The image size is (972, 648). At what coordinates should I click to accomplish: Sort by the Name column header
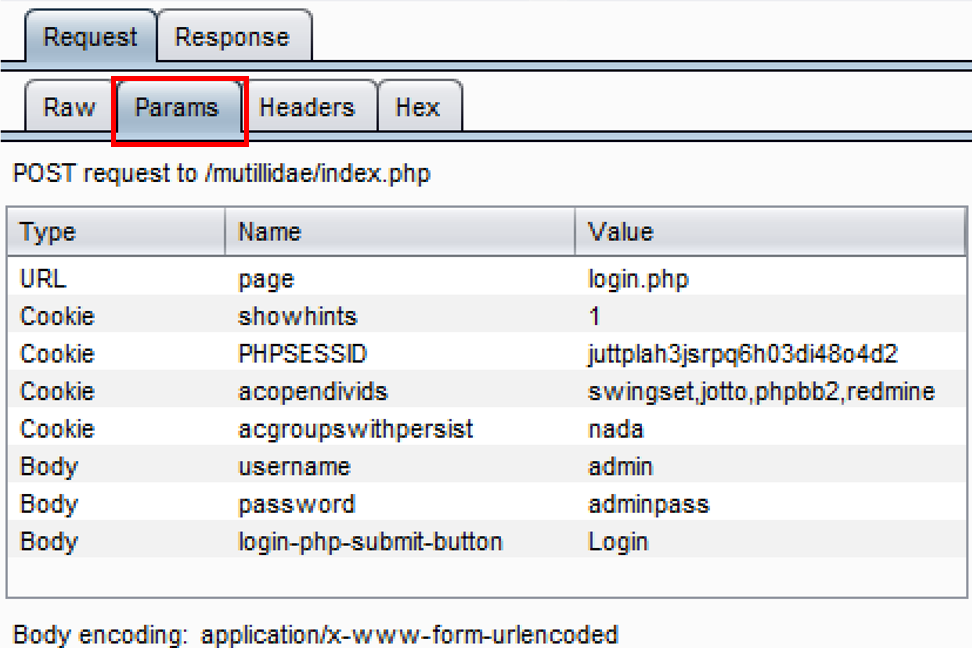(400, 231)
